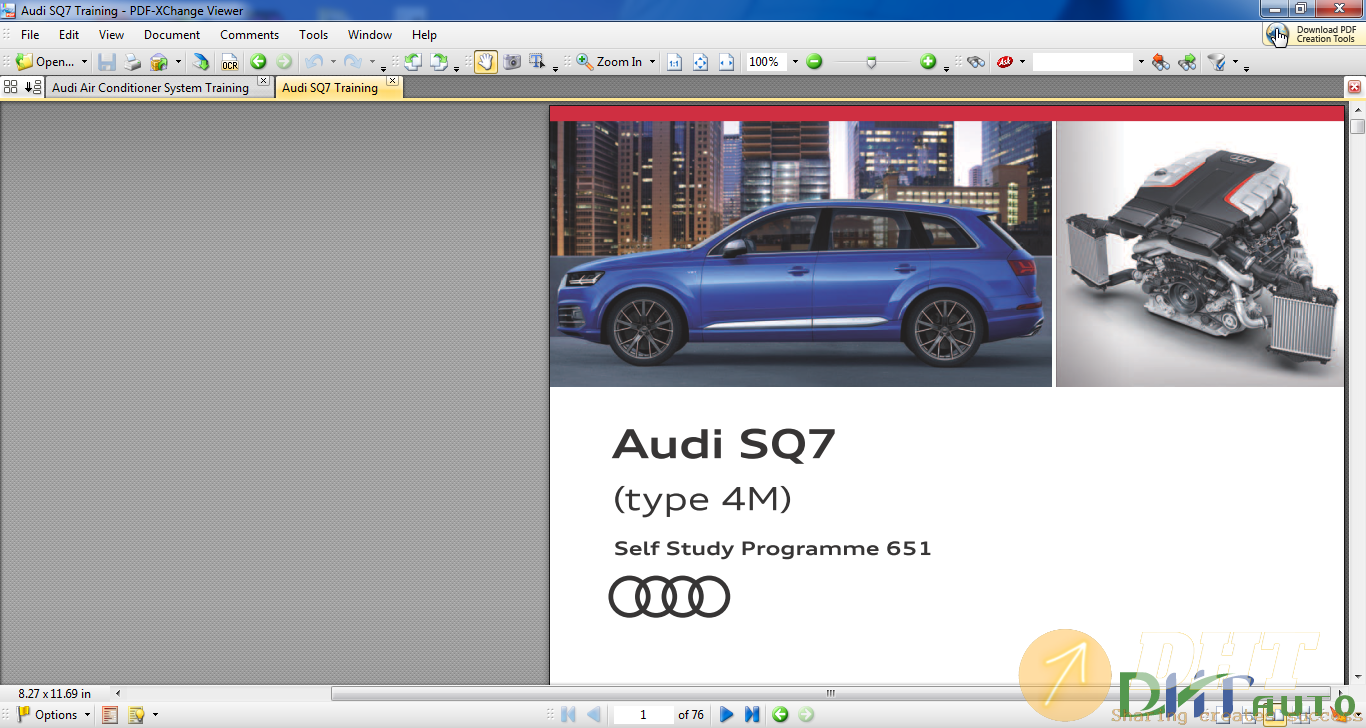The image size is (1366, 728).
Task: Click the toolbar search text box
Action: click(x=1083, y=62)
